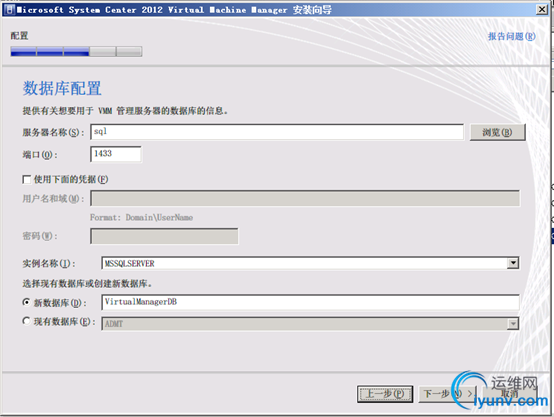Screen dimensions: 554x417
Task: Select the 新数据库(D) radio button
Action: click(x=26, y=303)
